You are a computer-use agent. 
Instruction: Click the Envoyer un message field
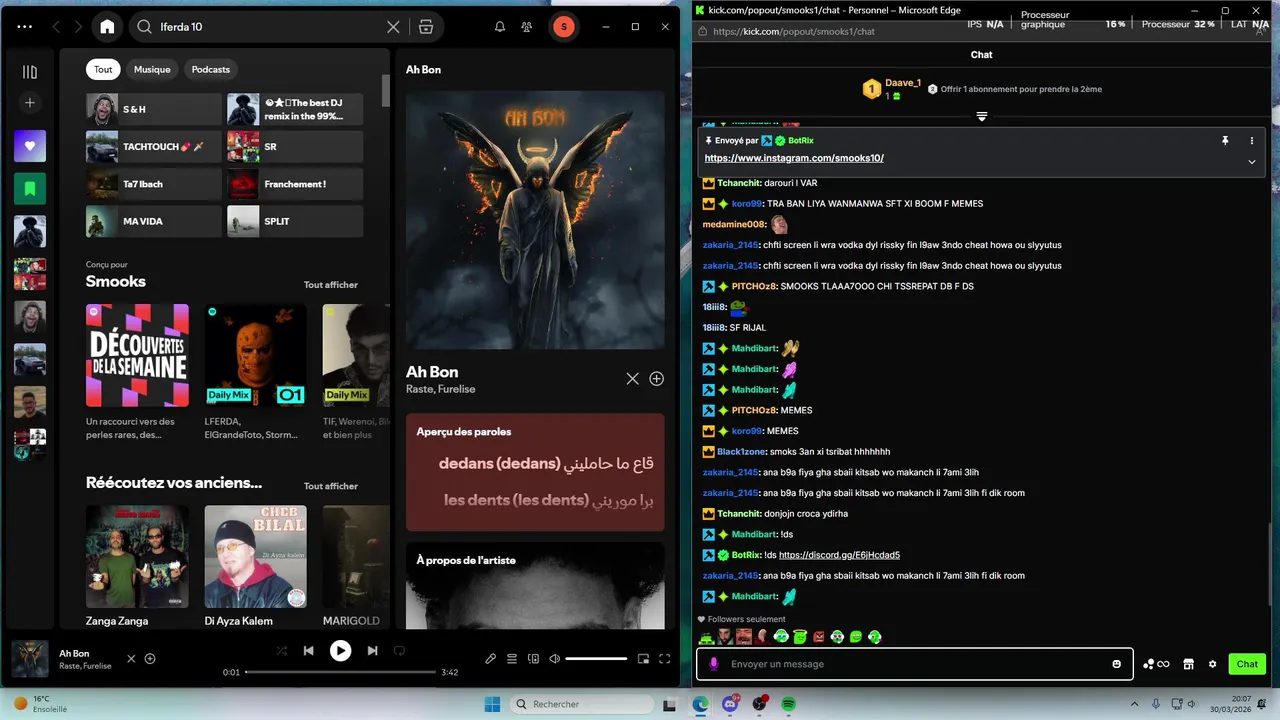(915, 664)
